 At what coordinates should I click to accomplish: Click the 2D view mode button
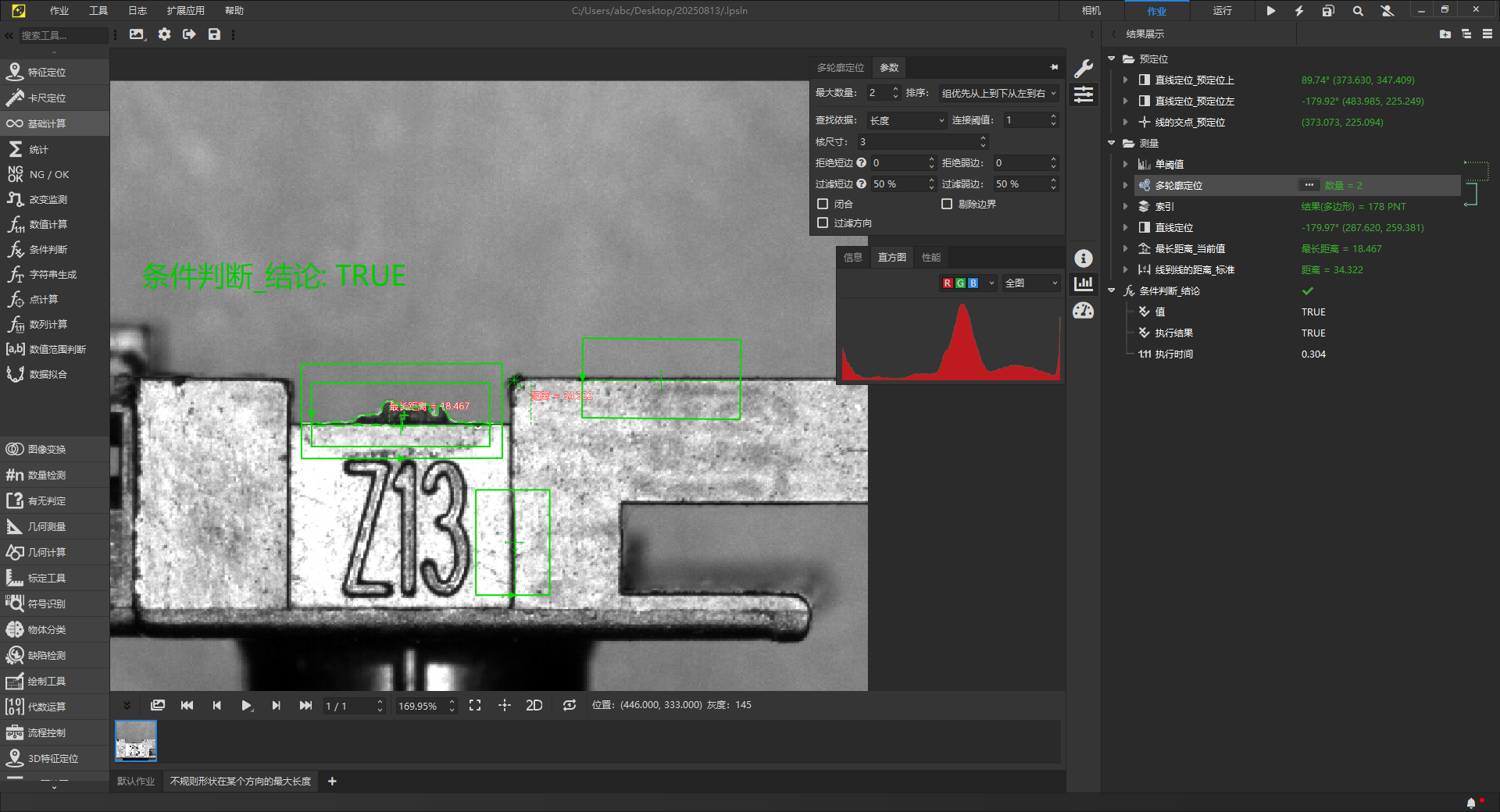(x=534, y=705)
